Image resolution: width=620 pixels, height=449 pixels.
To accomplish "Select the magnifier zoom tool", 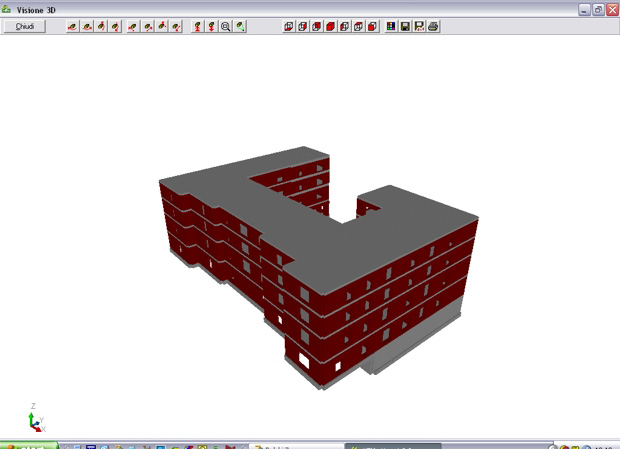I will click(225, 26).
